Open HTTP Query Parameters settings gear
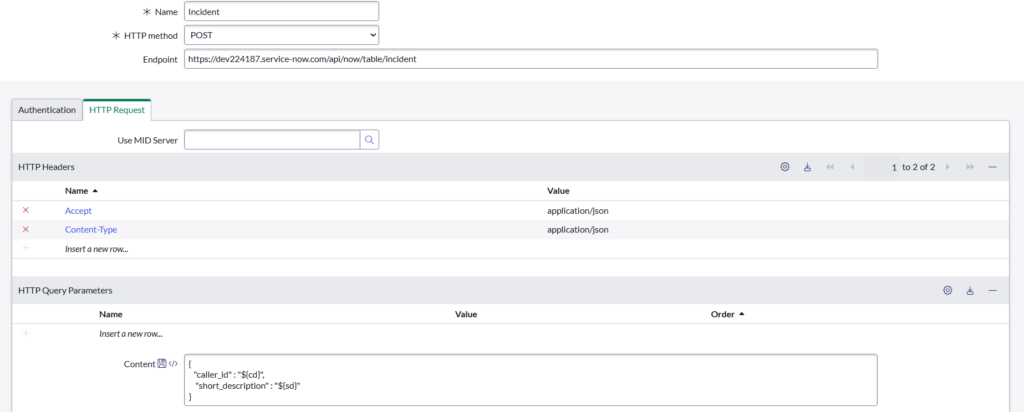This screenshot has width=1024, height=412. pos(947,290)
